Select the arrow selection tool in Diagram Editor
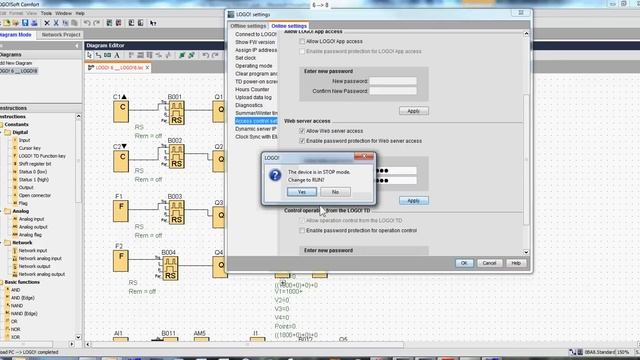Viewport: 640px width, 360px height. pyautogui.click(x=89, y=55)
